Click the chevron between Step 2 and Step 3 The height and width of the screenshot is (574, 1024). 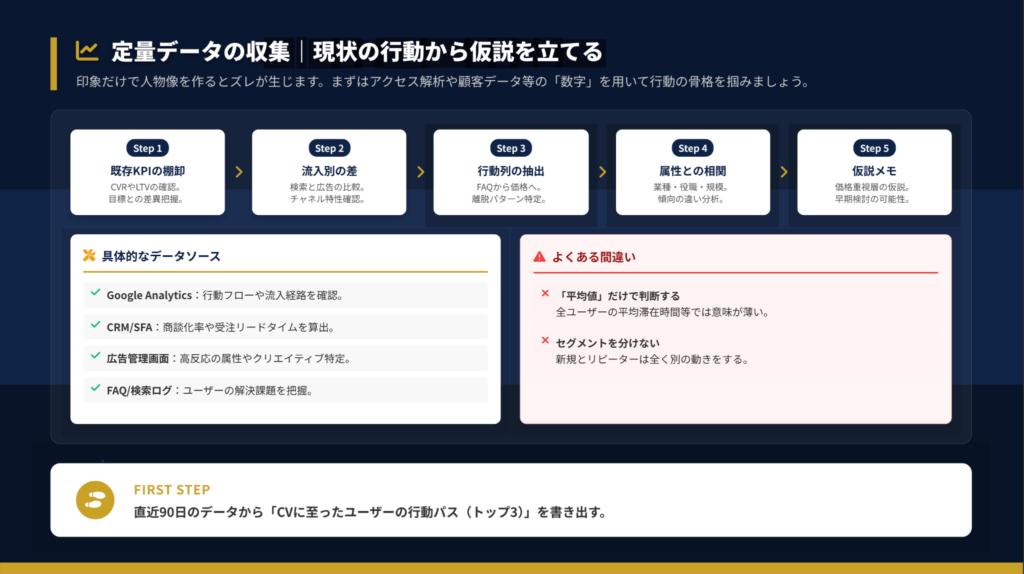coord(420,172)
